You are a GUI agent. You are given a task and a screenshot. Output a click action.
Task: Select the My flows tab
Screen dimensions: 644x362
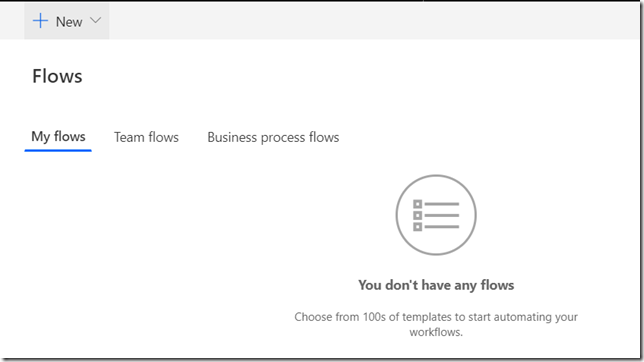(x=58, y=136)
